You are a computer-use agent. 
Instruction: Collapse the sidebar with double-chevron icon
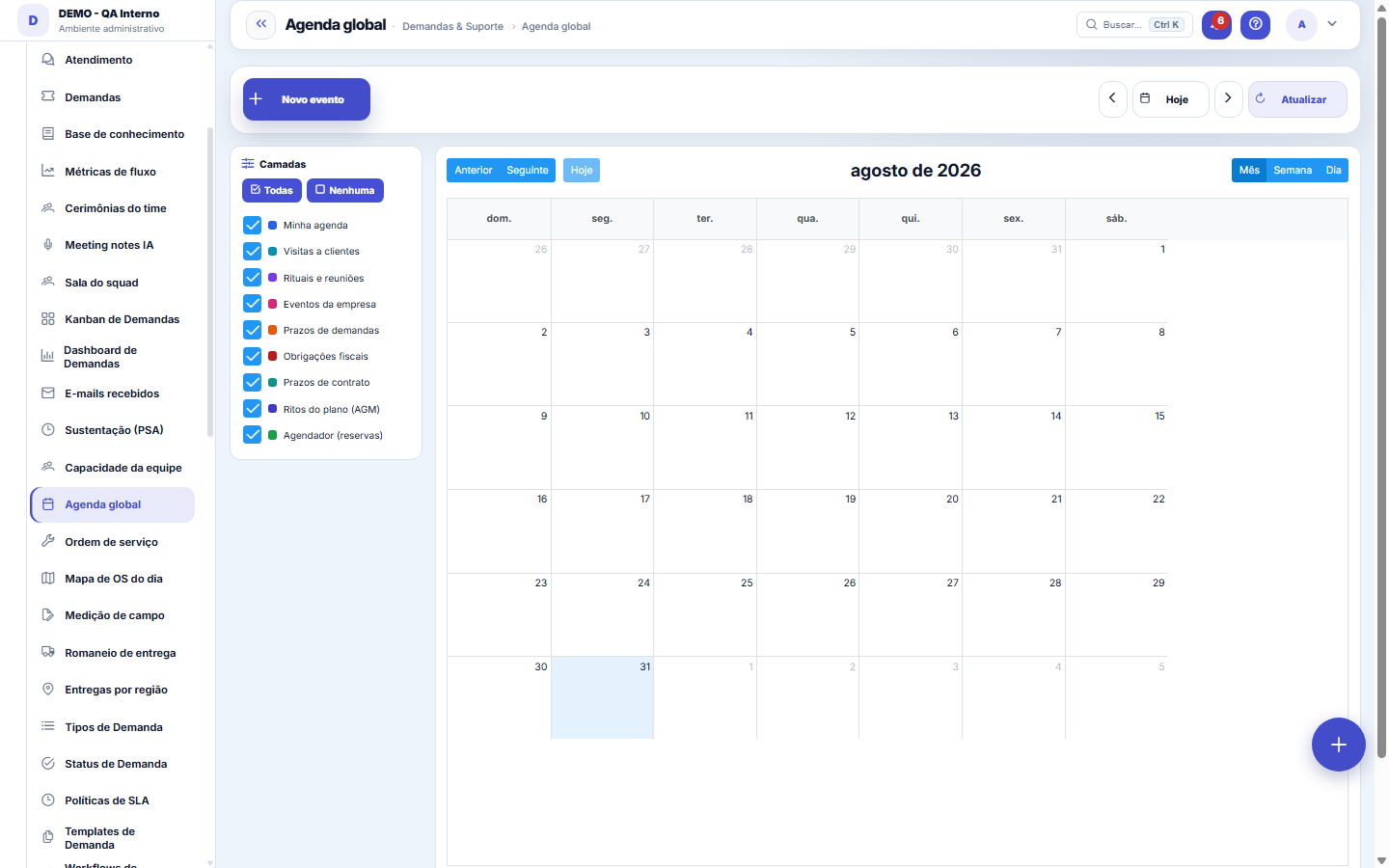pyautogui.click(x=260, y=25)
